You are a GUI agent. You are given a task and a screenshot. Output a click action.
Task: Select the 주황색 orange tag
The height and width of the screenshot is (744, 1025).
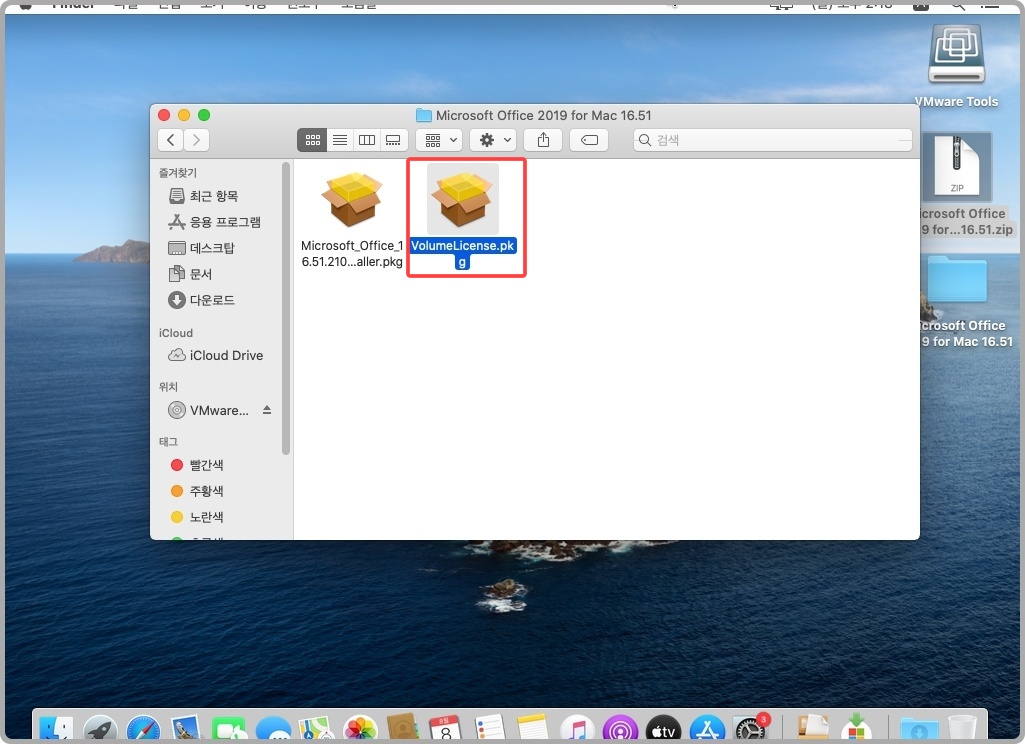pyautogui.click(x=197, y=490)
